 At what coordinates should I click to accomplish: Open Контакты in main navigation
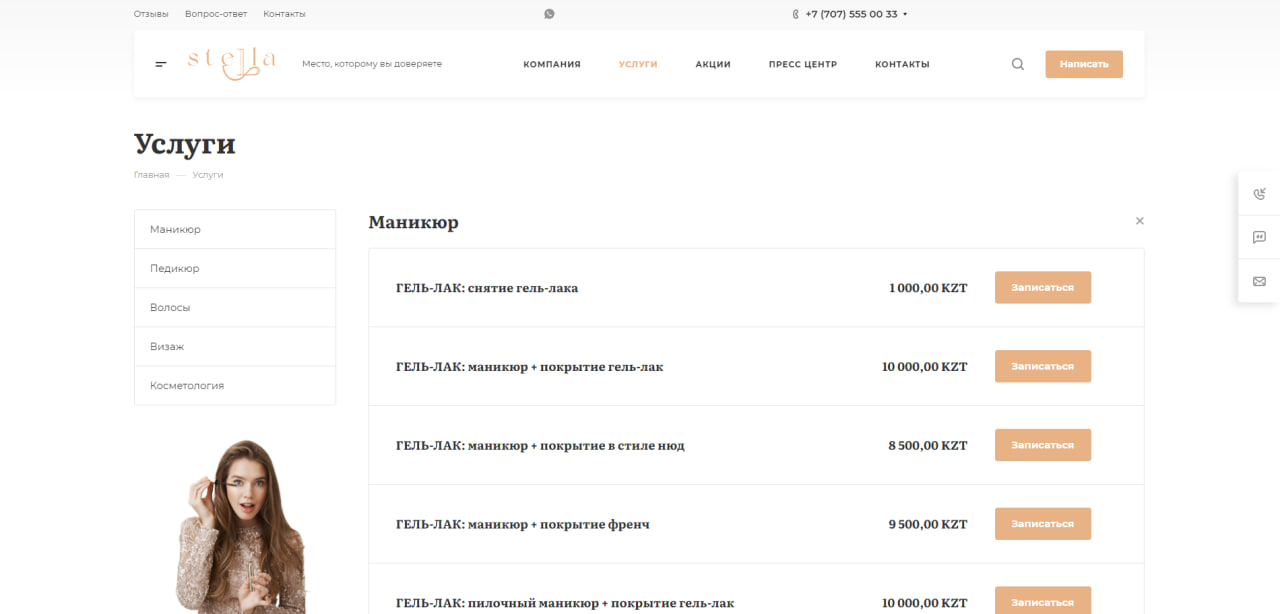coord(902,64)
